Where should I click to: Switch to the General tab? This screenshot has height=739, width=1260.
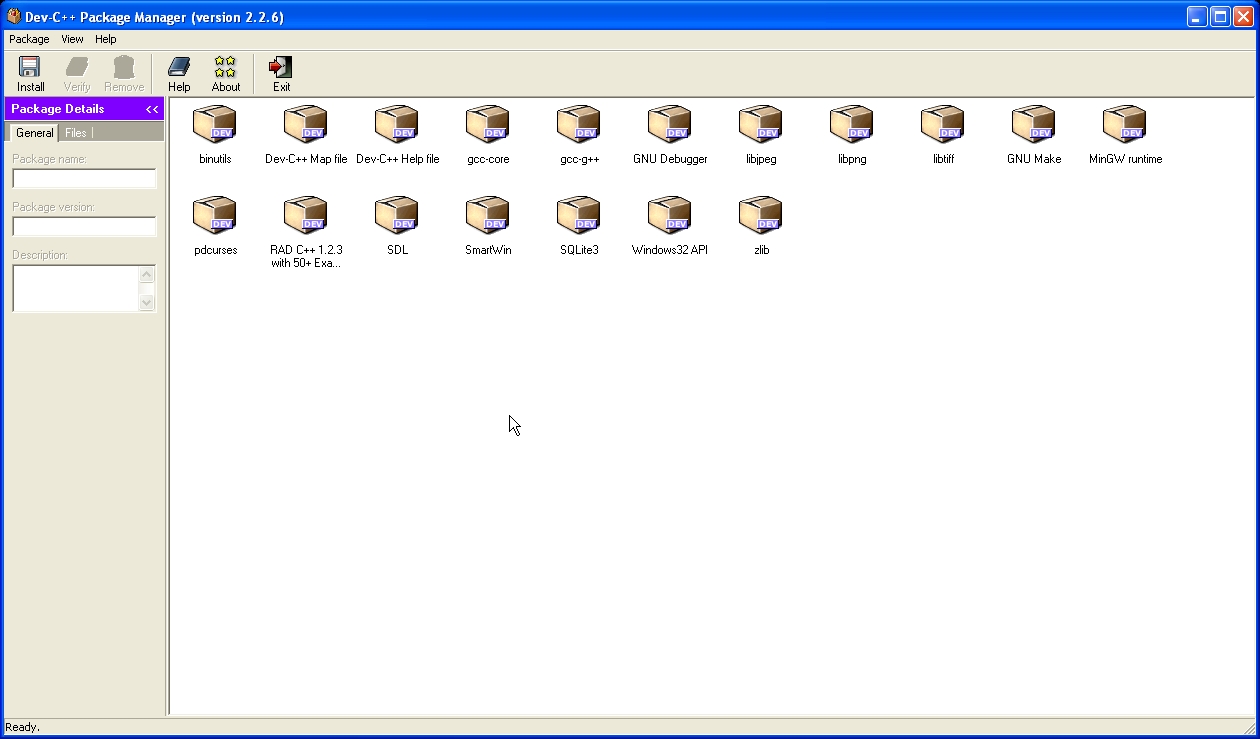tap(34, 133)
